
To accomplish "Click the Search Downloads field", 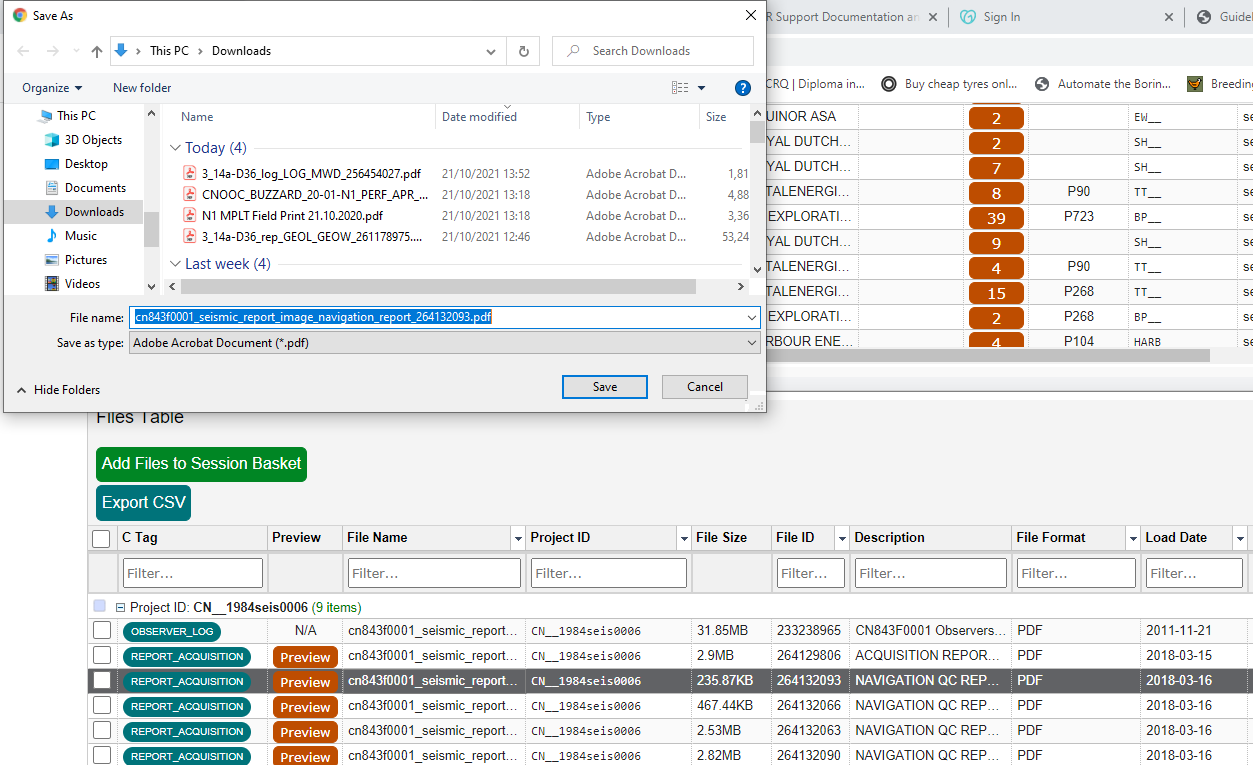I will pyautogui.click(x=653, y=51).
